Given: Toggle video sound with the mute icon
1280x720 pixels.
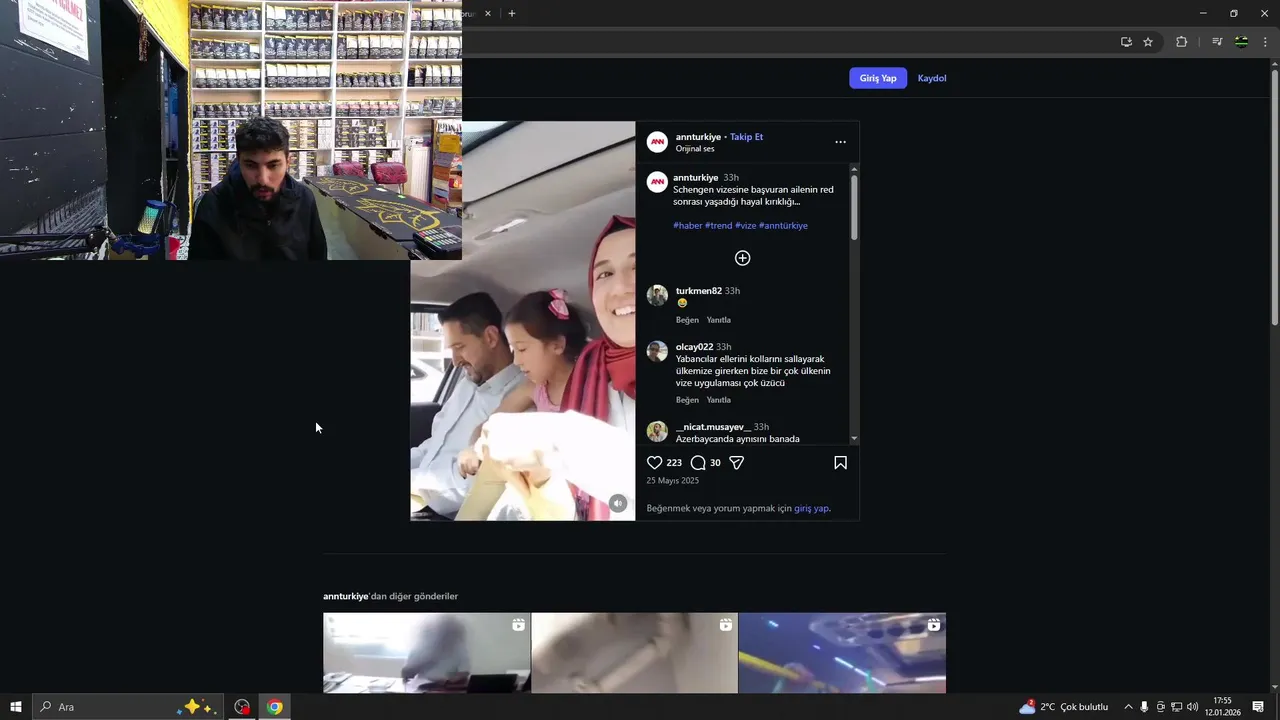Looking at the screenshot, I should click(618, 503).
